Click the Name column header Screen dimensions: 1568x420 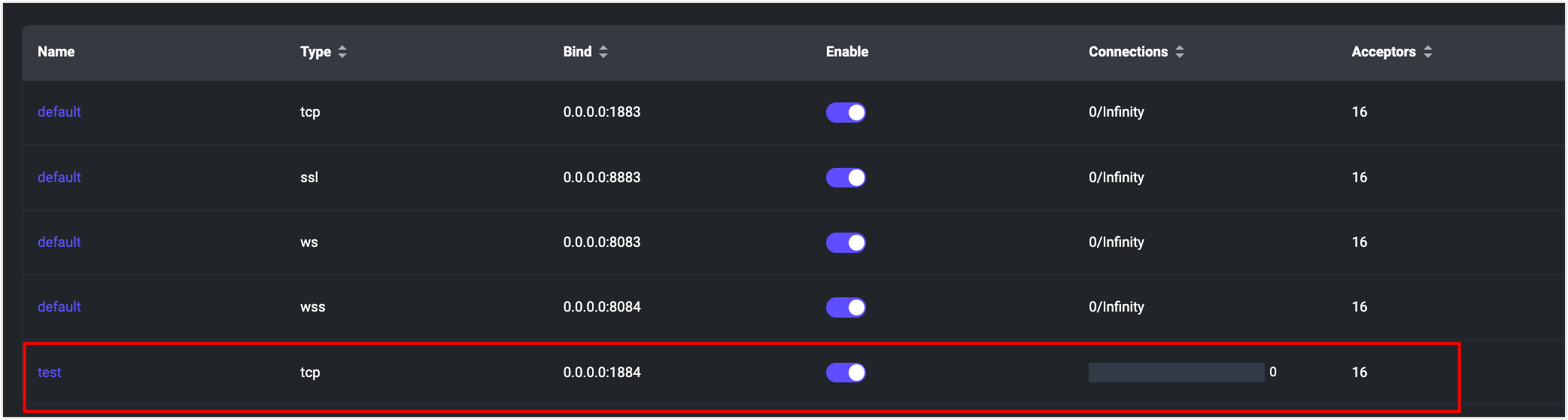point(56,52)
